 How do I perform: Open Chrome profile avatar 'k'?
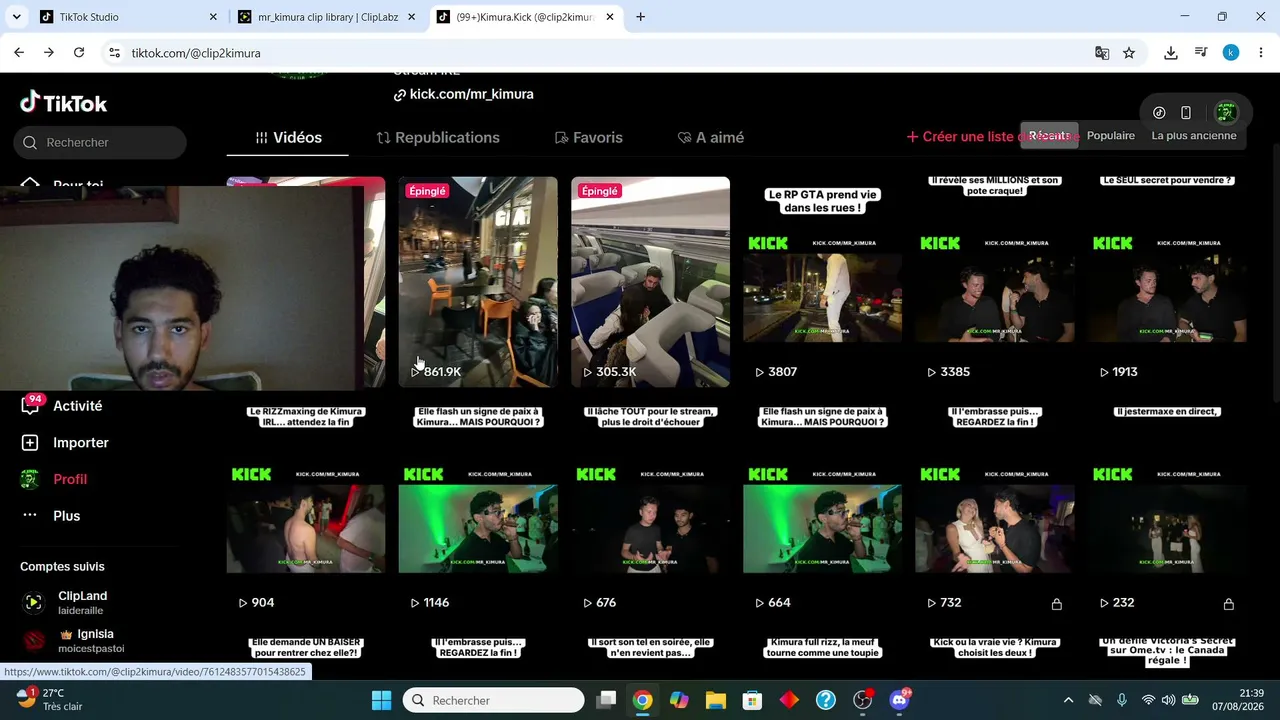click(x=1231, y=53)
